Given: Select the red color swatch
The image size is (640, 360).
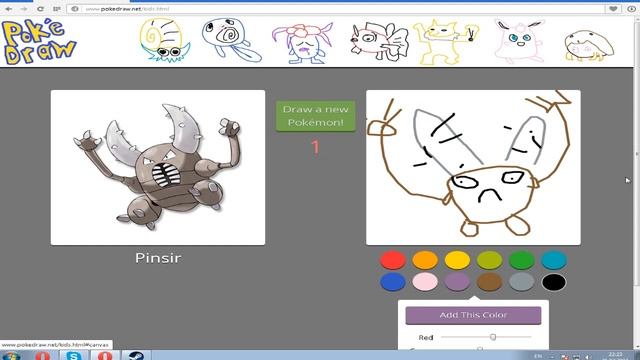Looking at the screenshot, I should coord(393,260).
